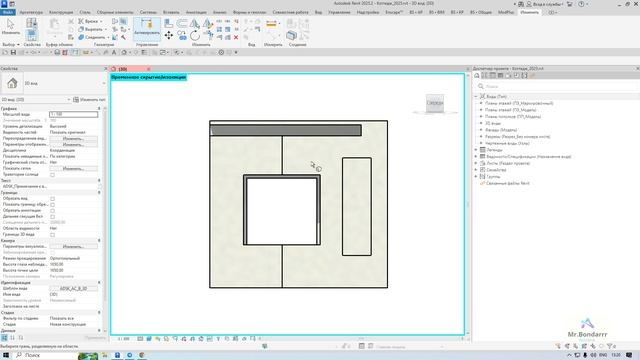Click the house type icon in Properties panel
Screen dimensions: 640x360
click(x=12, y=83)
